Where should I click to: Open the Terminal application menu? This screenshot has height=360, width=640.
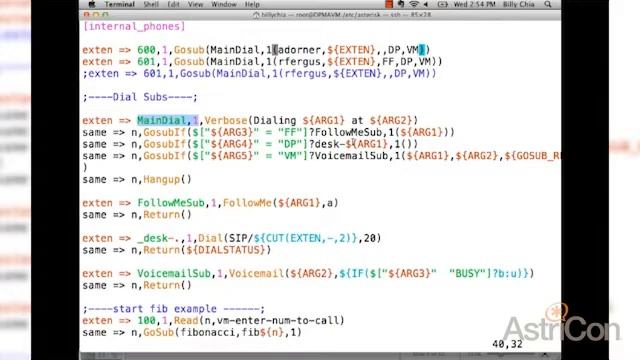[120, 4]
